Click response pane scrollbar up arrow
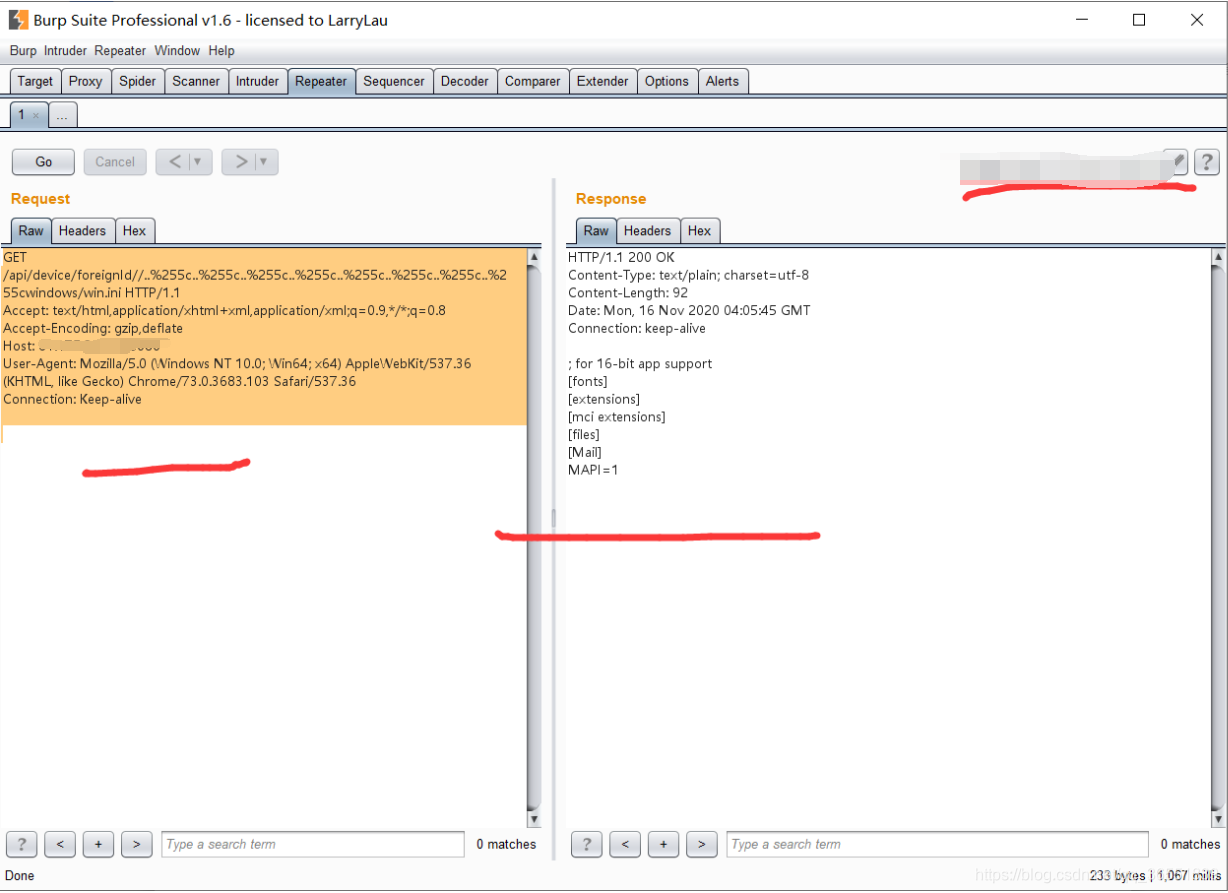This screenshot has width=1228, height=893. point(1218,258)
